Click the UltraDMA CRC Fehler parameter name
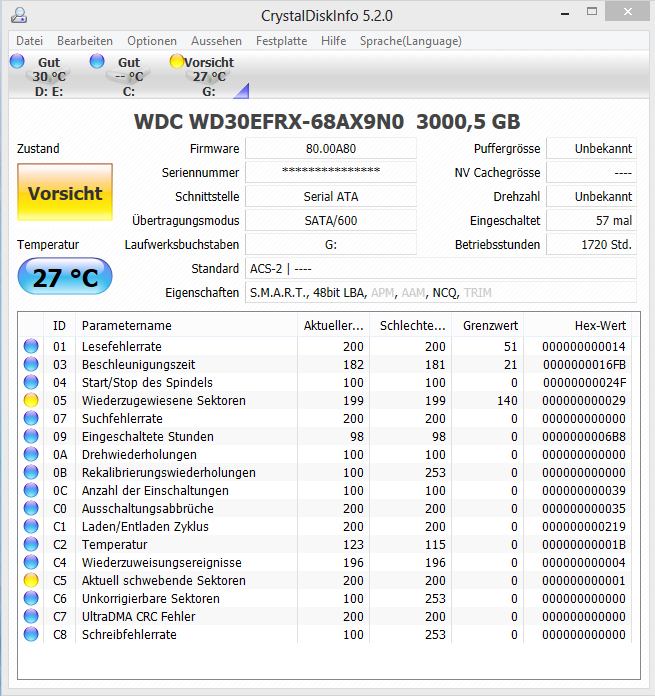Image resolution: width=655 pixels, height=696 pixels. pos(138,617)
